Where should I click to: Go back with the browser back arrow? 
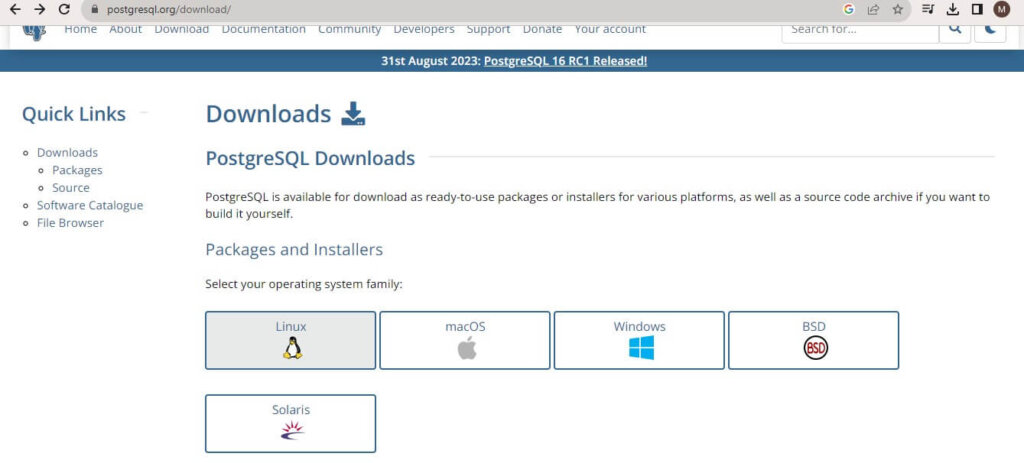(x=16, y=9)
